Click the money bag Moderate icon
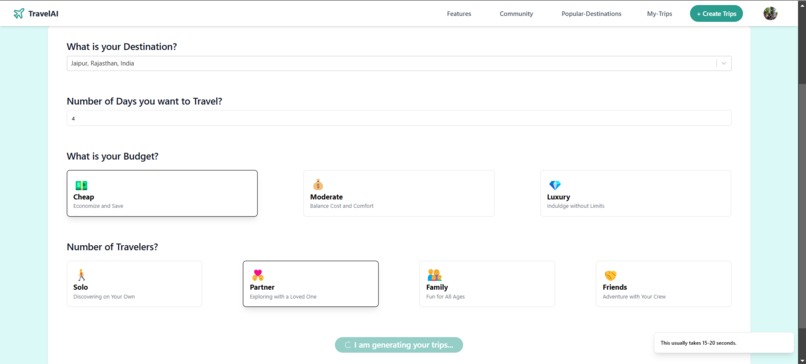The height and width of the screenshot is (364, 806). click(318, 185)
